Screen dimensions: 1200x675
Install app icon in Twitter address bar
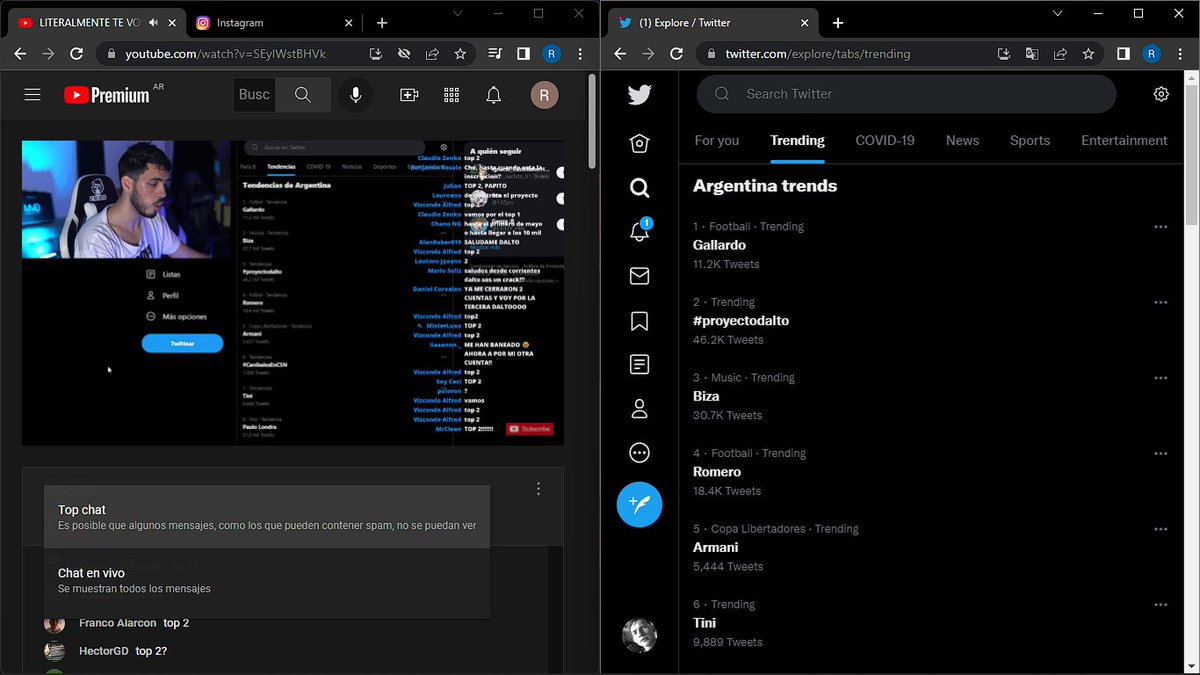tap(1004, 54)
